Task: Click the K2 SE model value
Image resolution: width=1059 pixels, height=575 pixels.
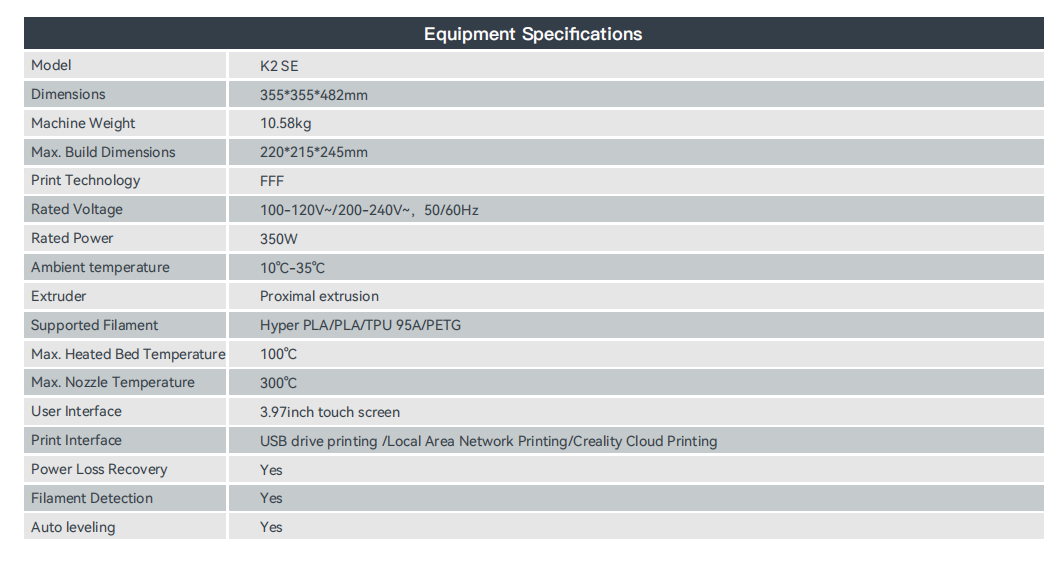Action: click(279, 66)
